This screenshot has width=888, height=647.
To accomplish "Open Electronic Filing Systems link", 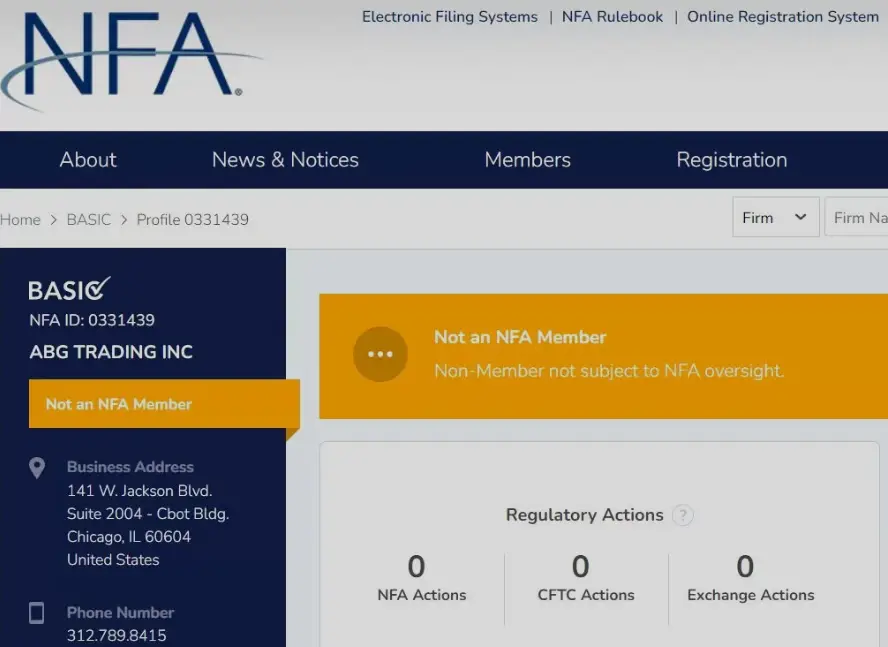I will 450,17.
